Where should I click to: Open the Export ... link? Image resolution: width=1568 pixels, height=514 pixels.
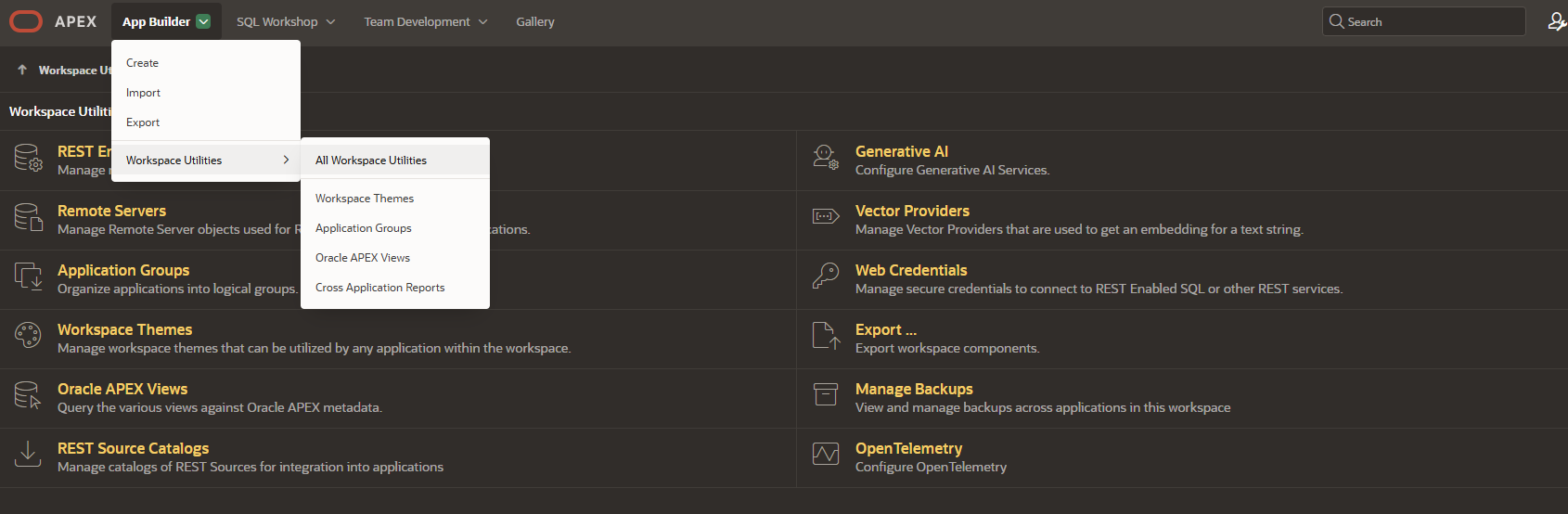click(886, 329)
